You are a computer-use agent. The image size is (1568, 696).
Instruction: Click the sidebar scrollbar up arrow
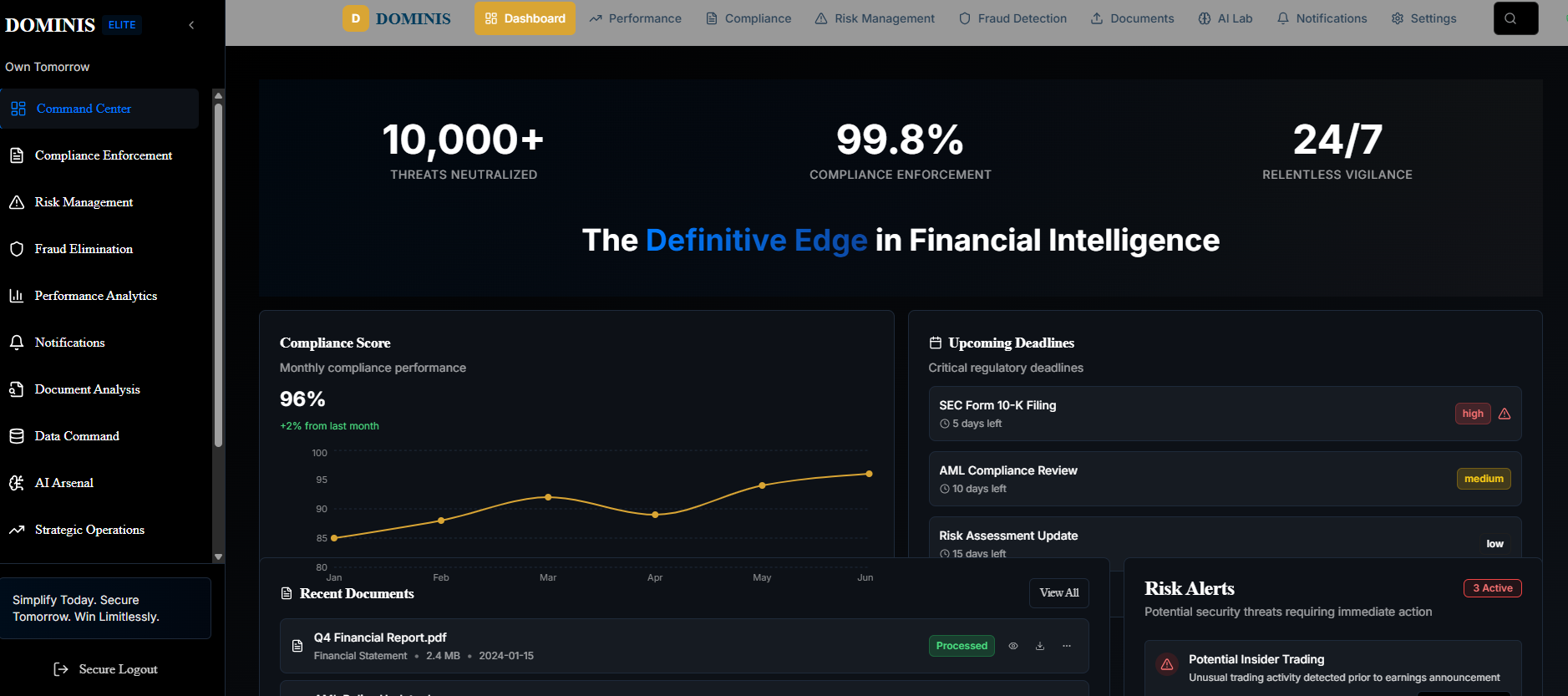218,95
